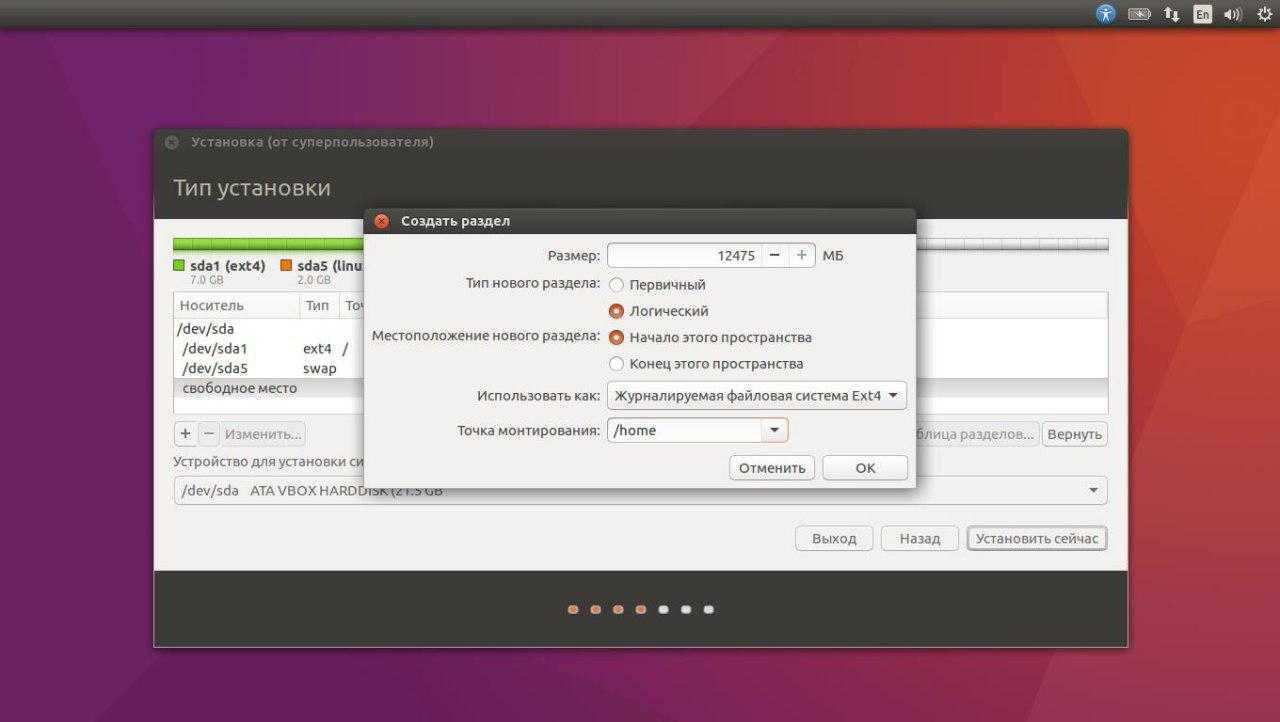Click into the partition size field
Screen dimensions: 1280x722
coord(684,256)
